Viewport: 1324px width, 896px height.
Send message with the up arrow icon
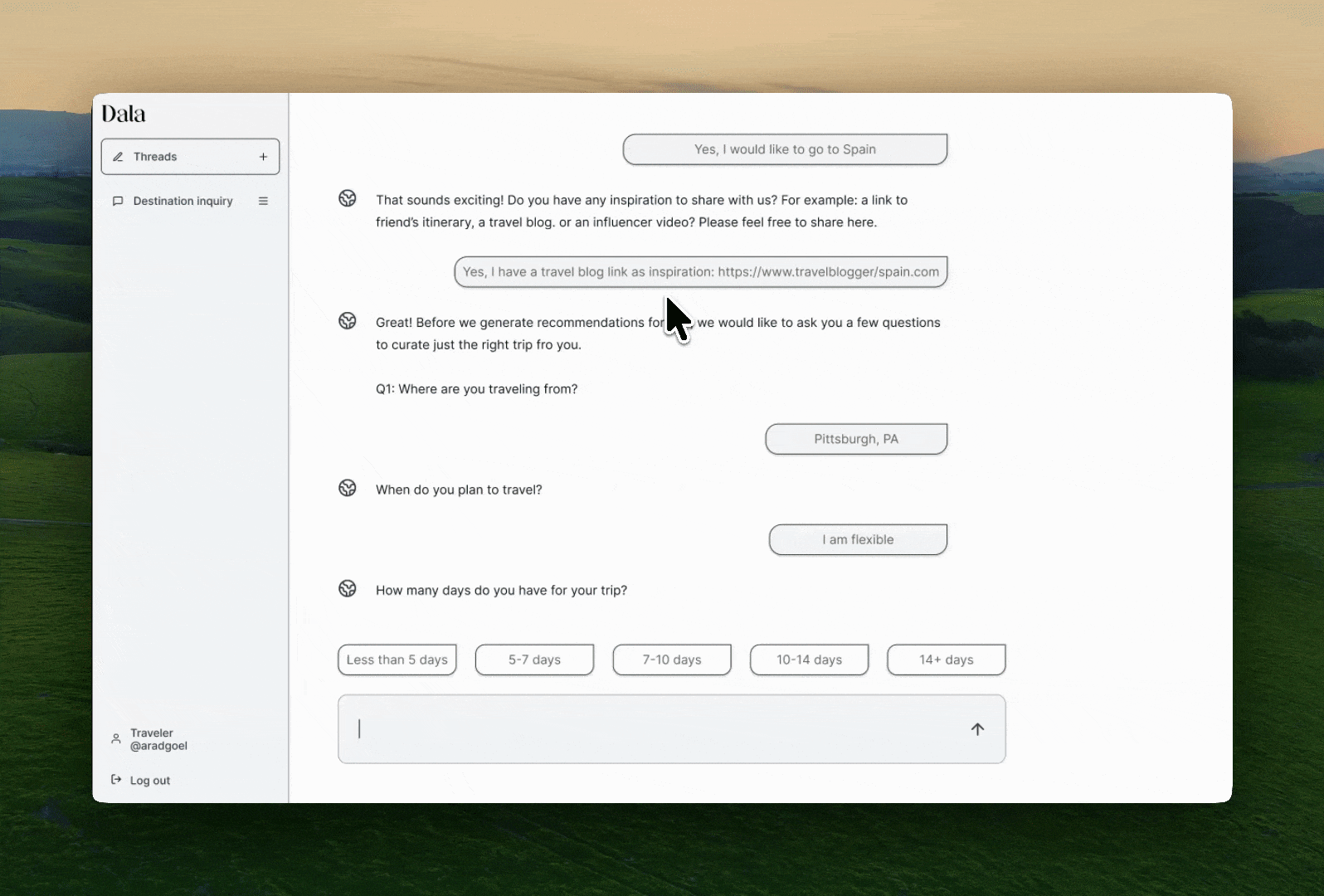coord(977,729)
